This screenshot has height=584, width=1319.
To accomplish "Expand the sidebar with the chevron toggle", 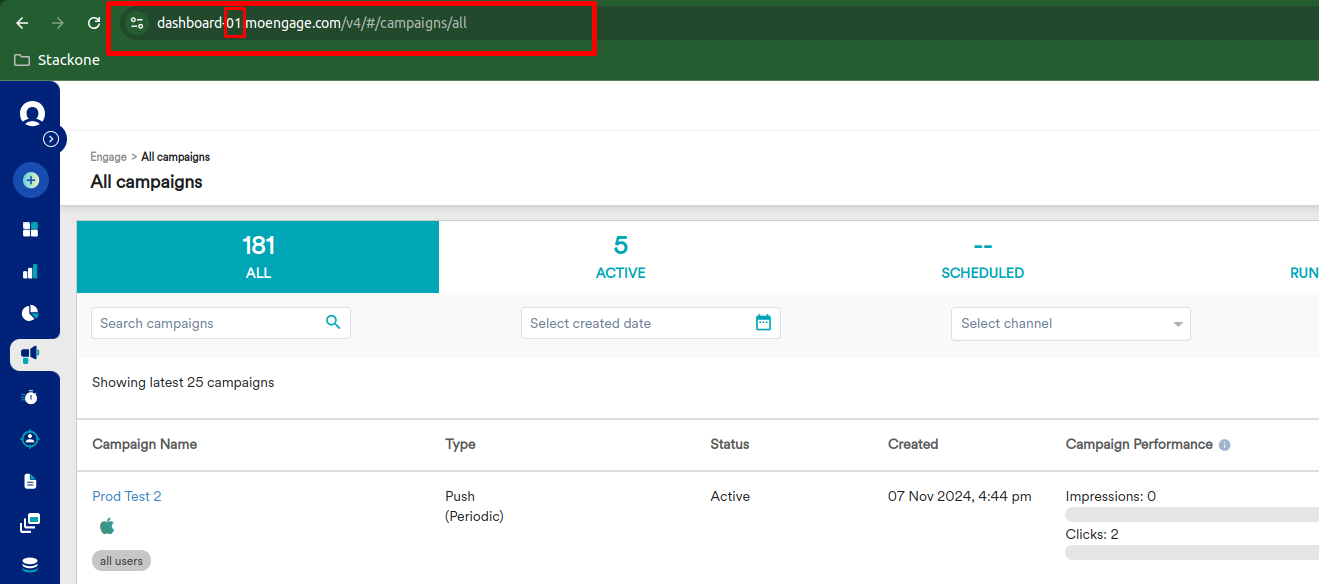I will tap(52, 139).
